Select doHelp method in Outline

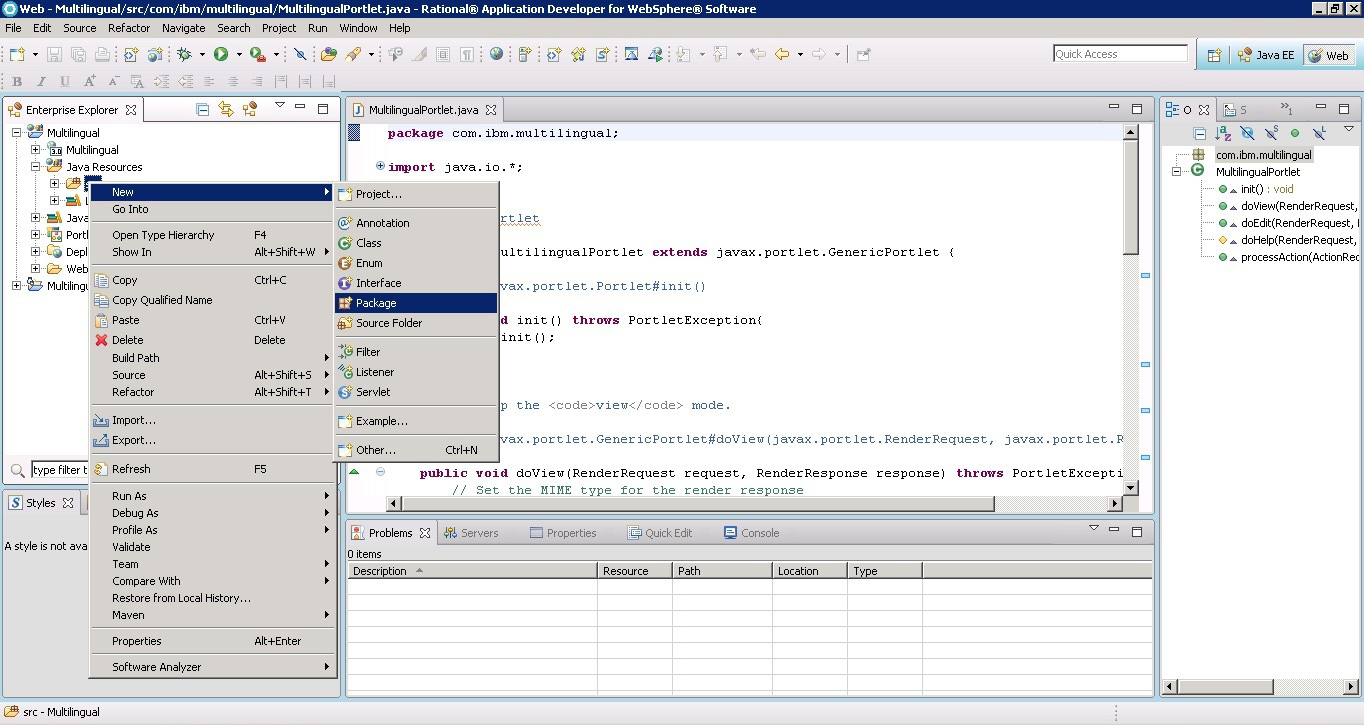pyautogui.click(x=1288, y=240)
